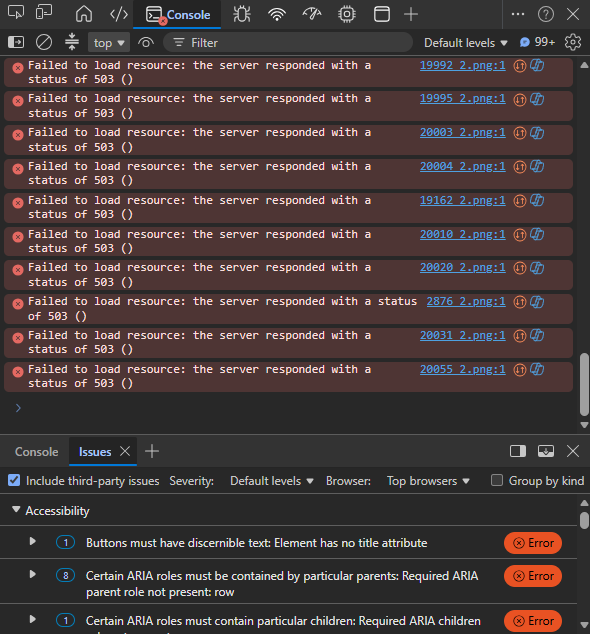Open the Top browsers dropdown
This screenshot has width=590, height=634.
428,481
